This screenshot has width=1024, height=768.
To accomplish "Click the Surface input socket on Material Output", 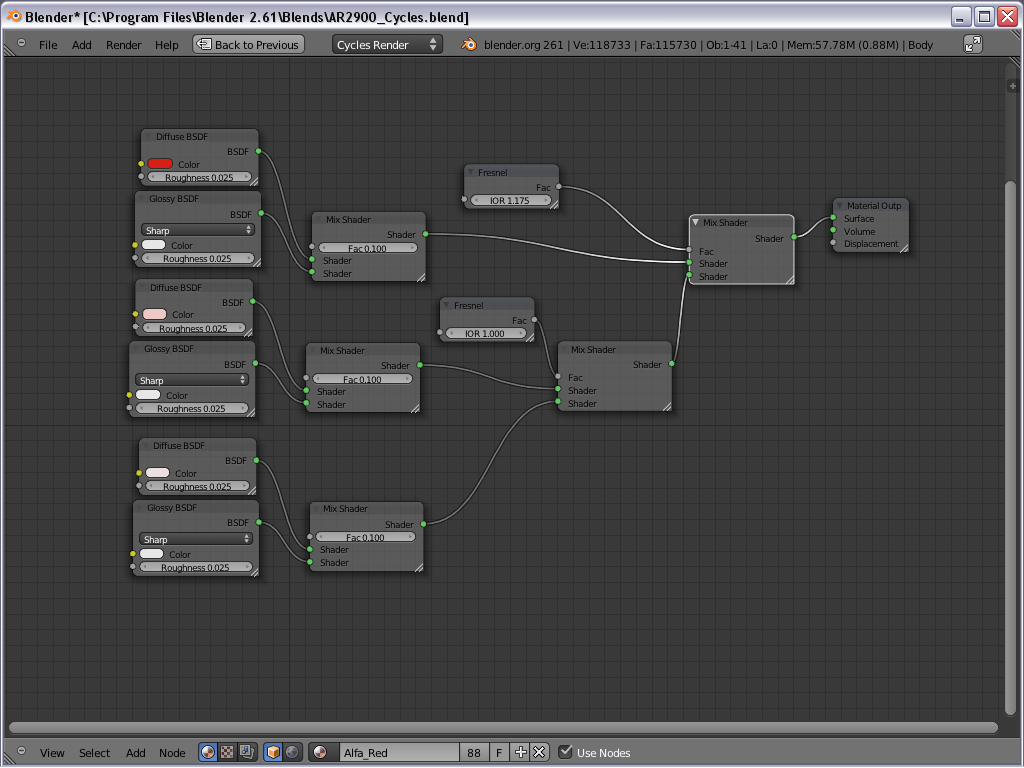I will tap(833, 217).
